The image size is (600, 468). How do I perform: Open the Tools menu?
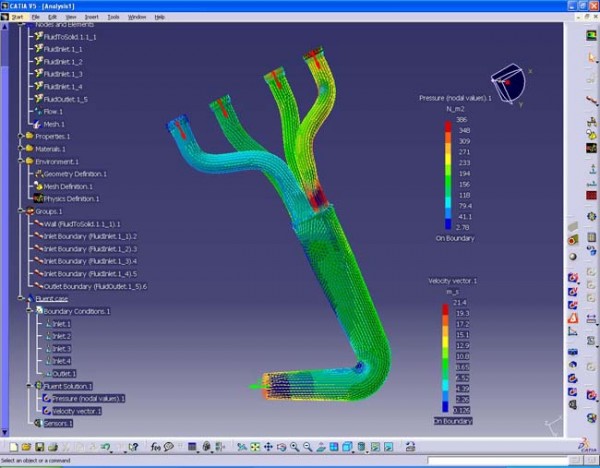113,17
